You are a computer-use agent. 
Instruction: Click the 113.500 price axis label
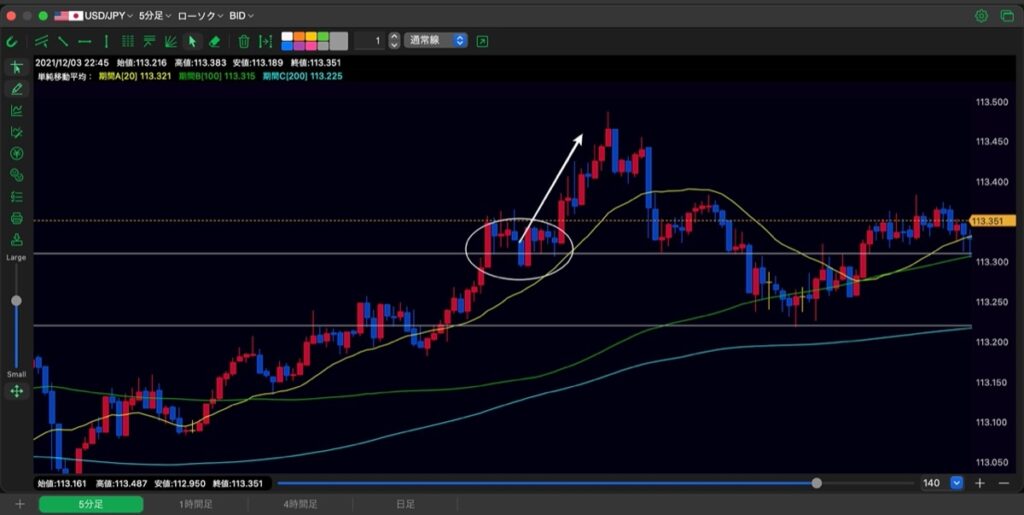click(x=991, y=102)
